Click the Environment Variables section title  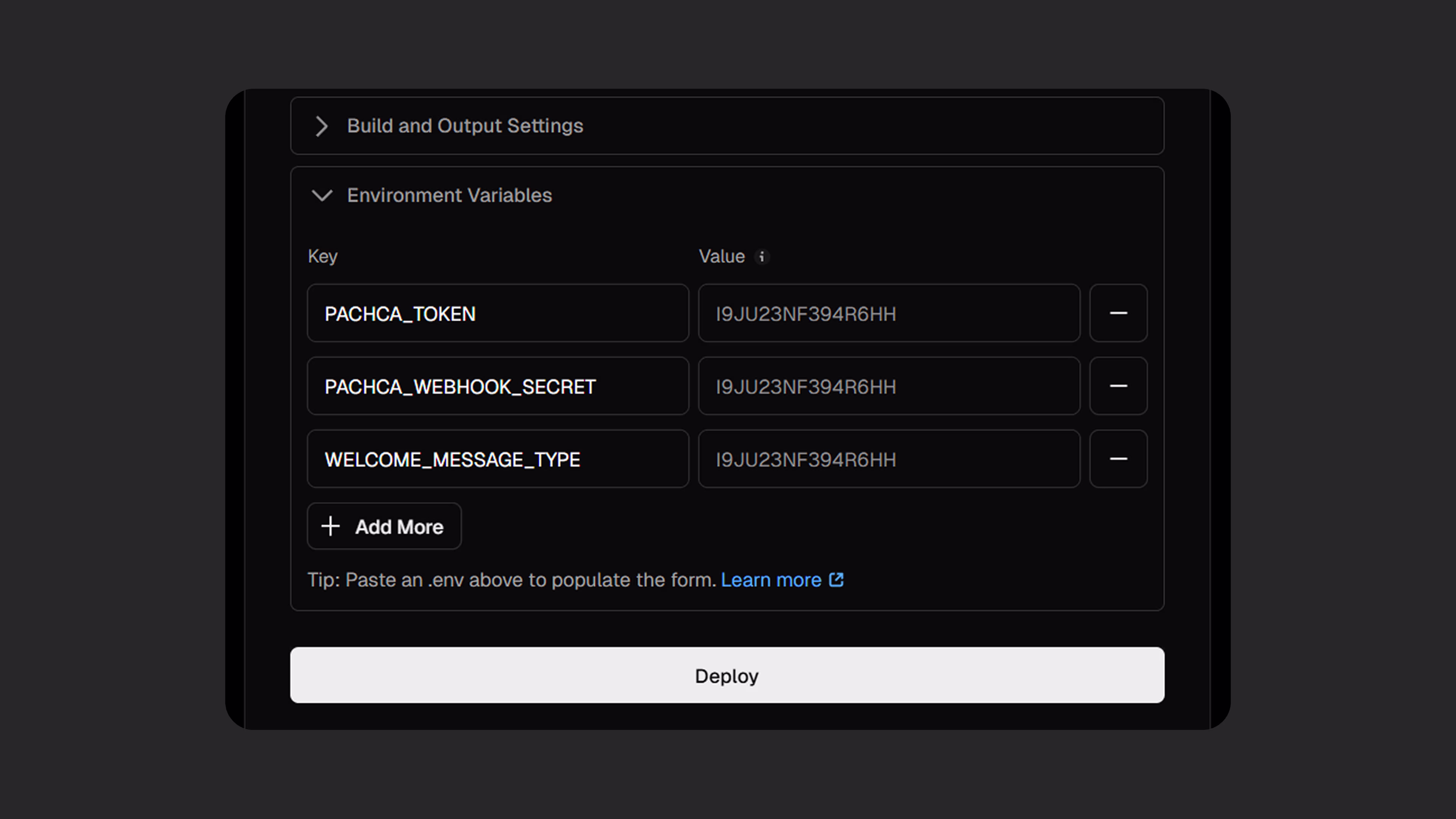(449, 196)
